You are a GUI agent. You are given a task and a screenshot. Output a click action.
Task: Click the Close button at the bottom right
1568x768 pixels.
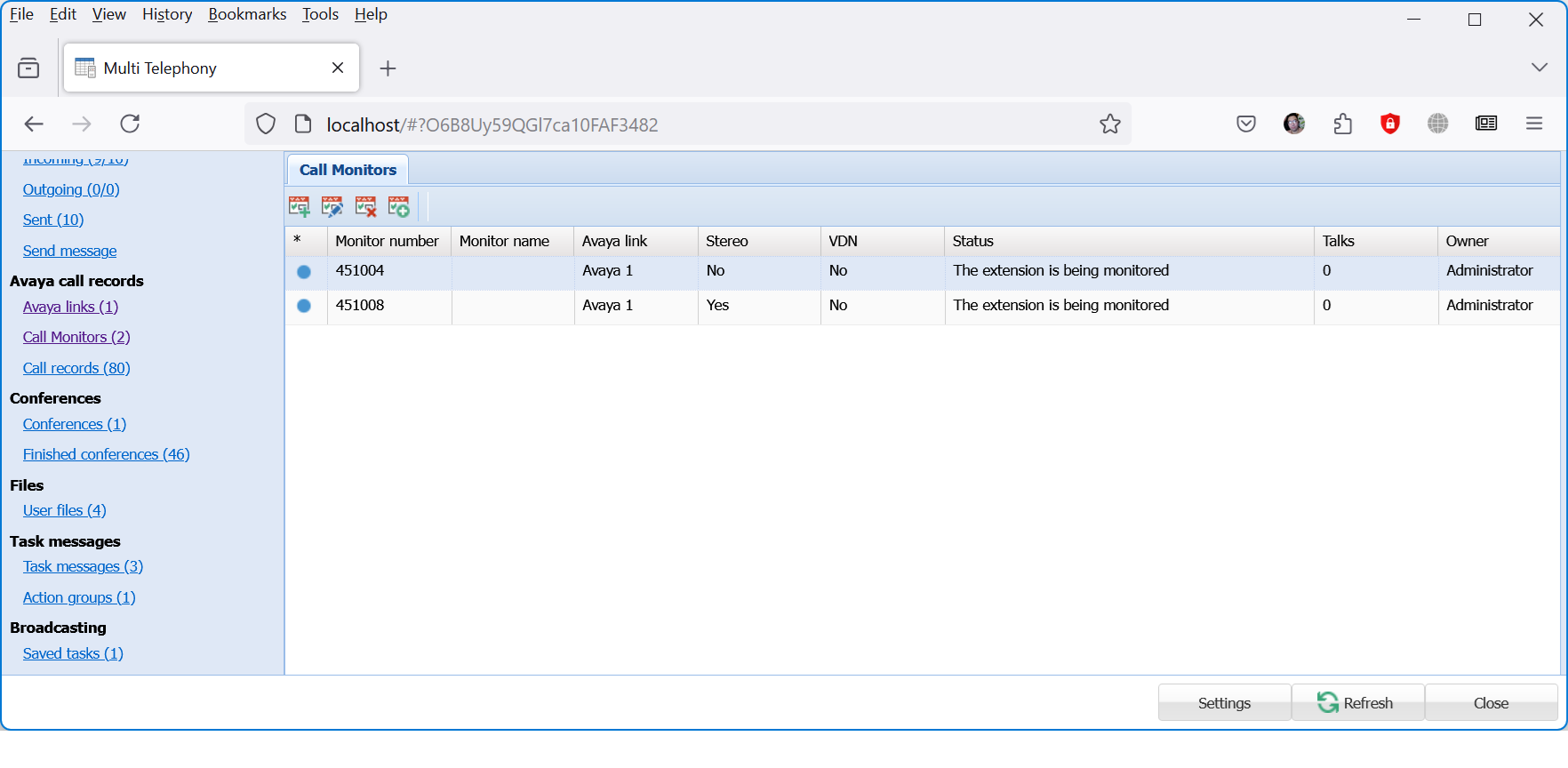coord(1491,703)
